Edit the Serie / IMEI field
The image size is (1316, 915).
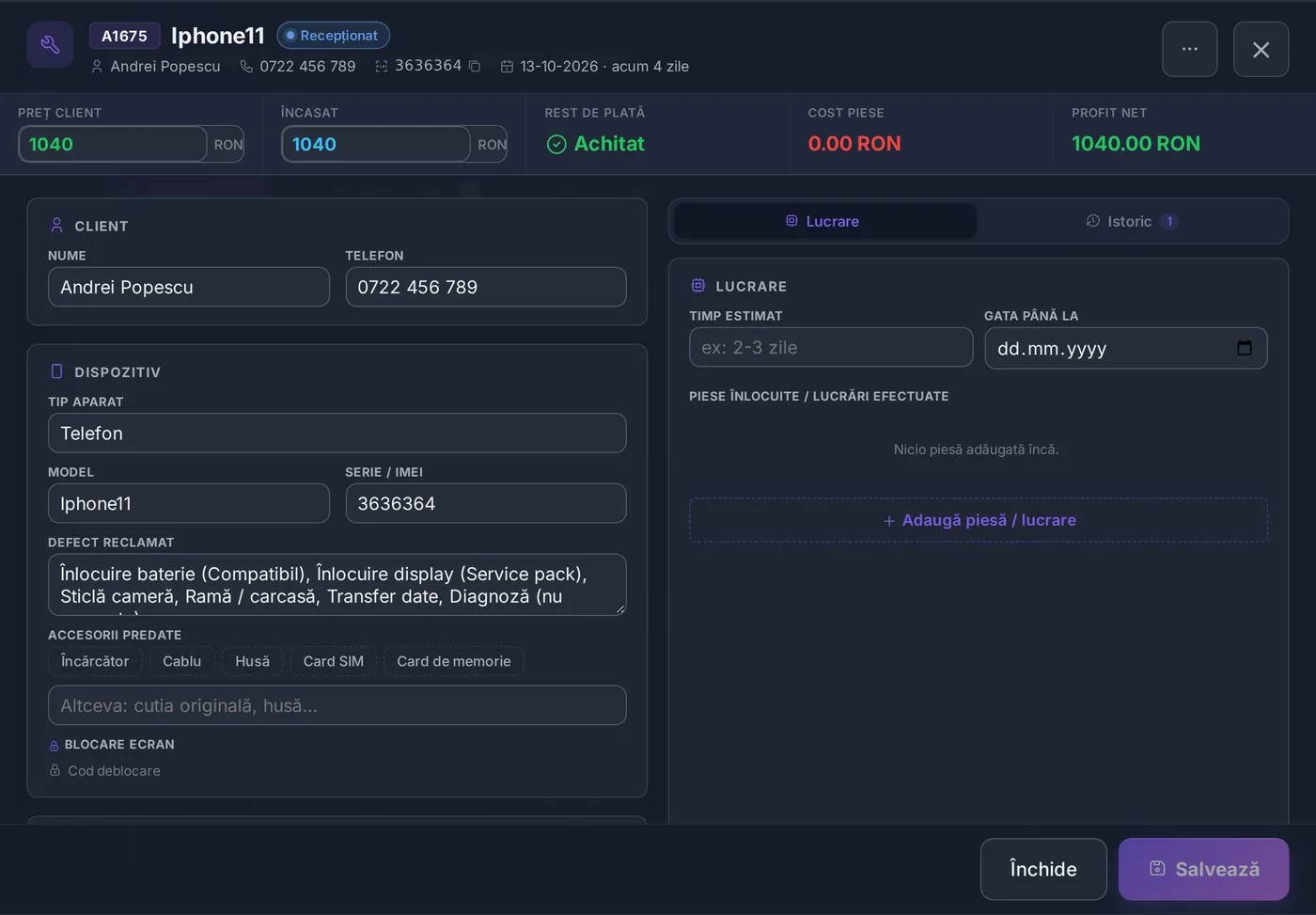[x=486, y=503]
